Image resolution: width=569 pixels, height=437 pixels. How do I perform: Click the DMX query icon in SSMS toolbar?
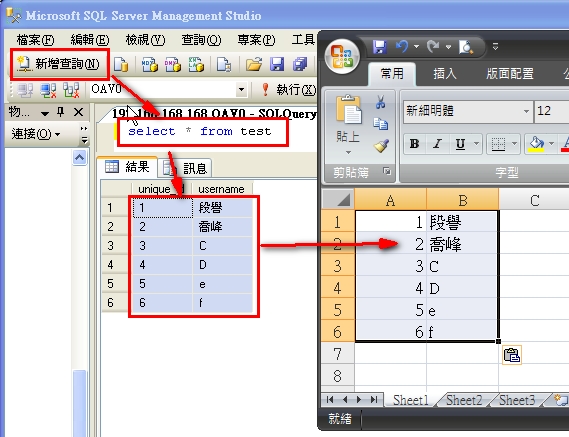click(x=173, y=65)
